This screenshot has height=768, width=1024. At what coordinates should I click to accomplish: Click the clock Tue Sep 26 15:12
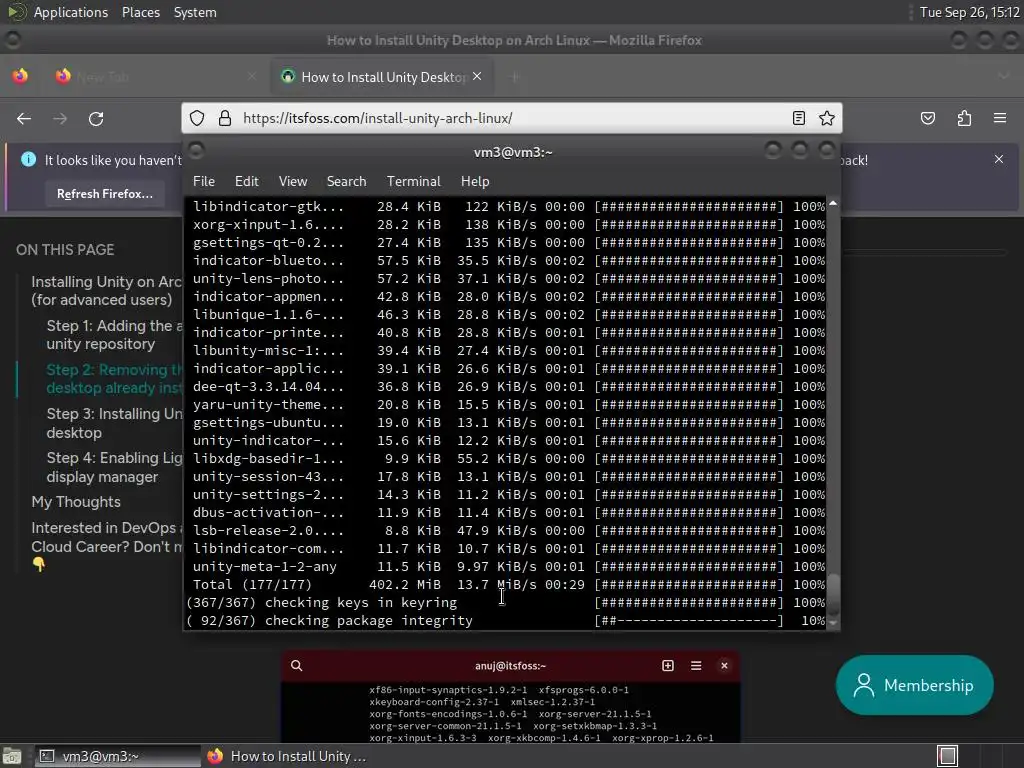click(969, 12)
